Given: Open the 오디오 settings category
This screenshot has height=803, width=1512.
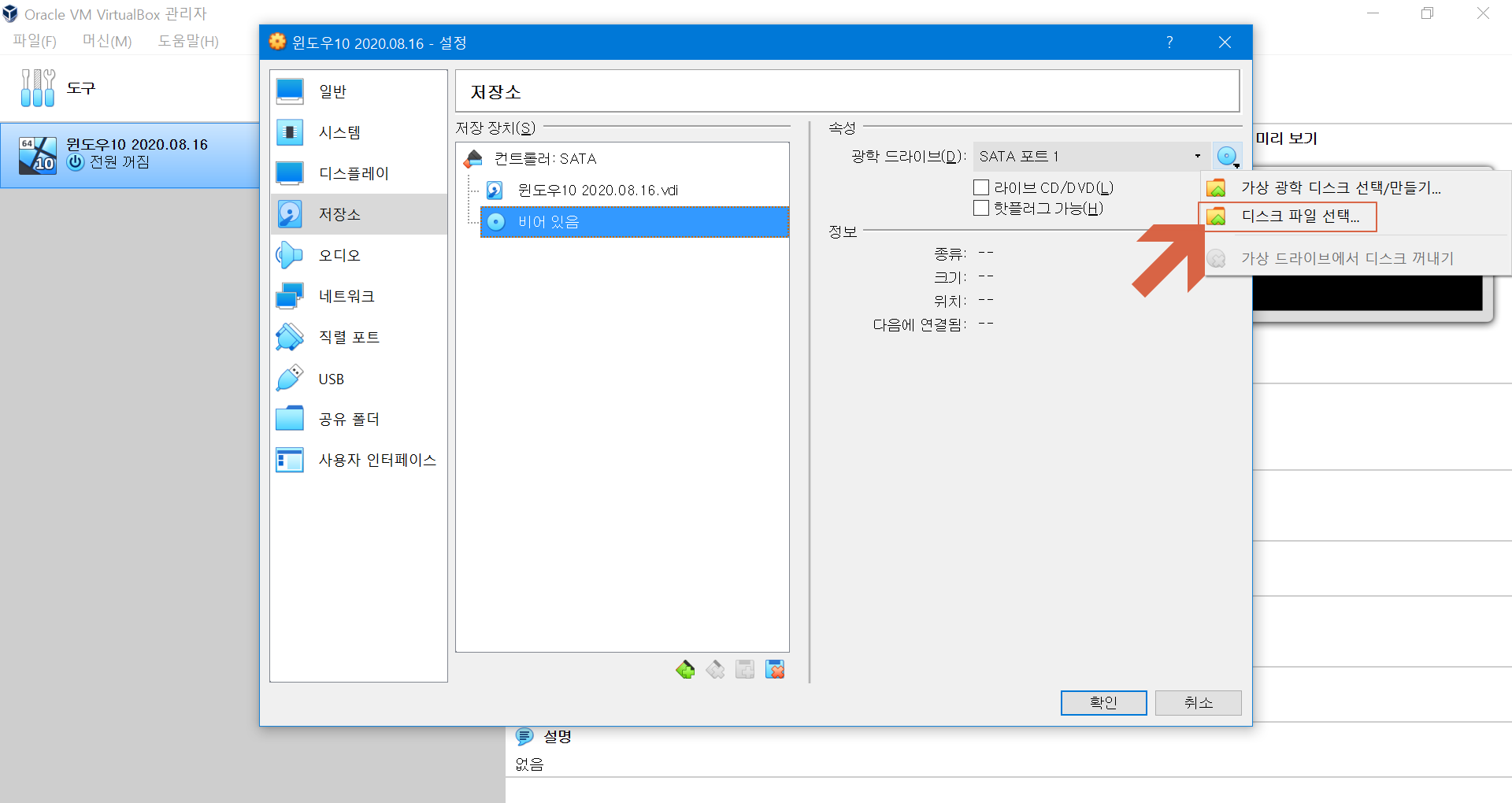Looking at the screenshot, I should 358,255.
